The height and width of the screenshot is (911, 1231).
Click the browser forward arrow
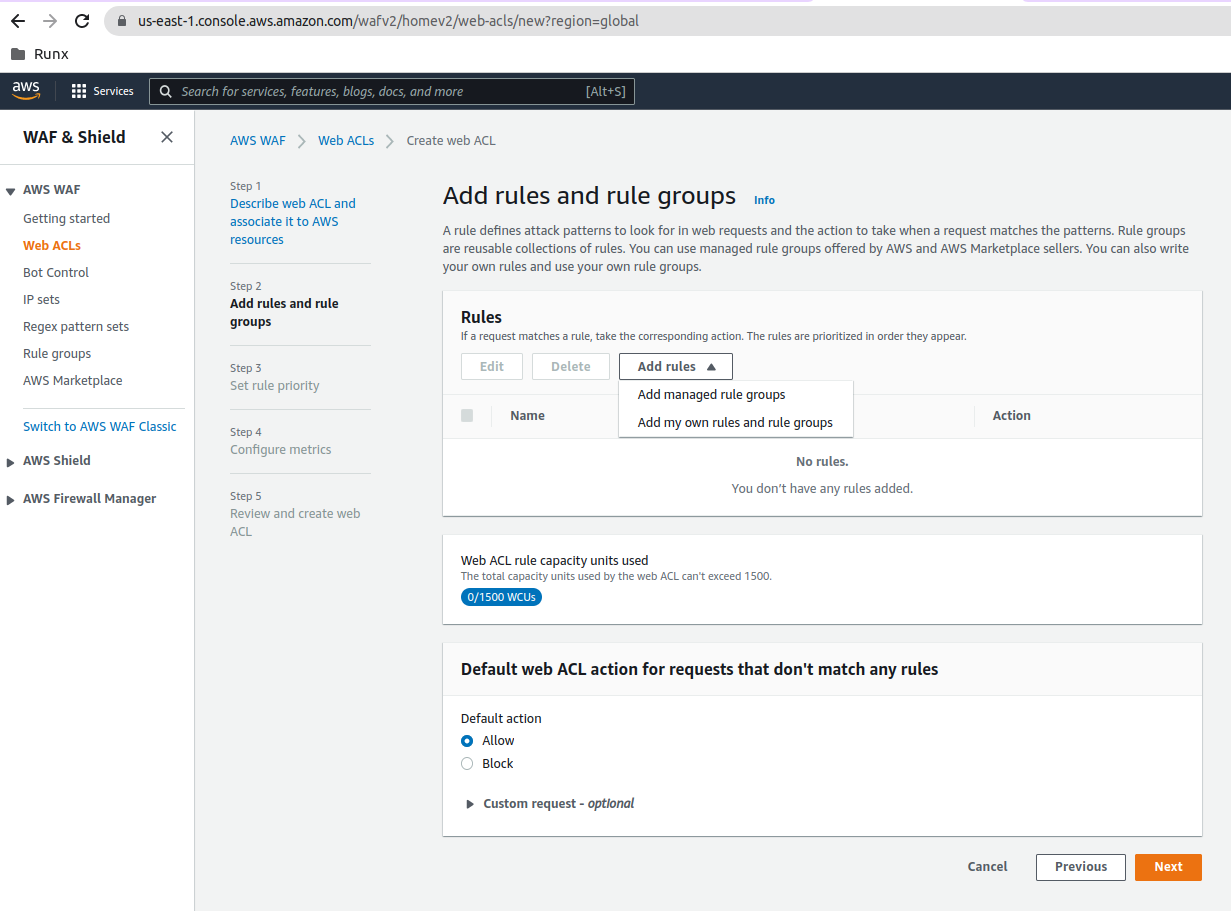[50, 21]
